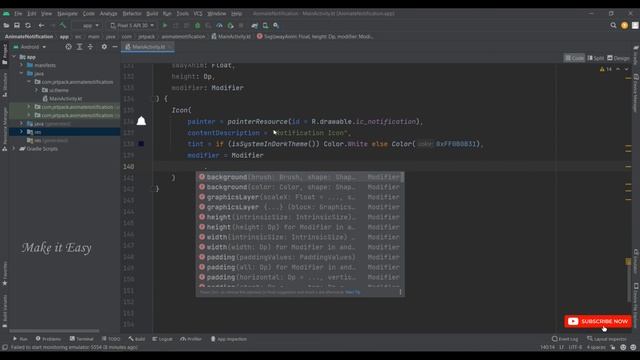Click the Back navigation arrow
The image size is (640, 360).
(x=41, y=25)
